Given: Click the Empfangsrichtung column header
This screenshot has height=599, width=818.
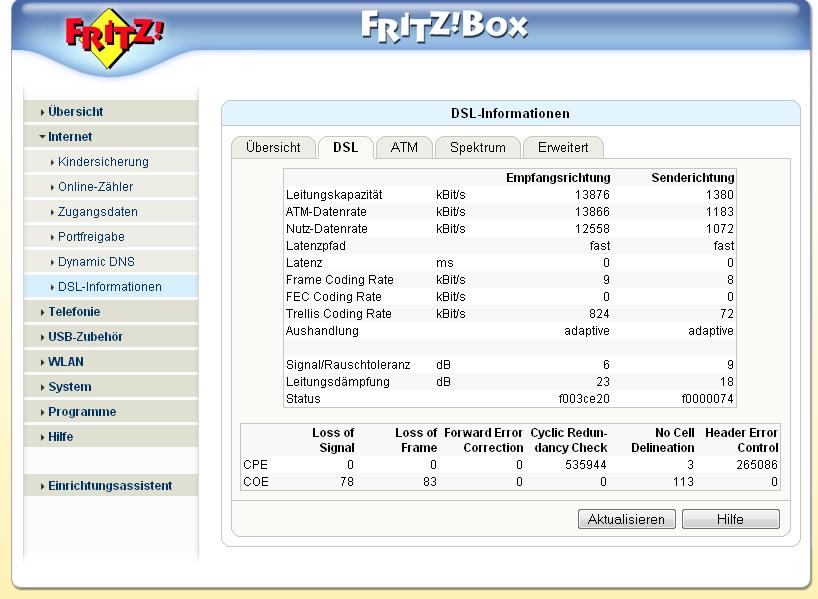Looking at the screenshot, I should 558,178.
